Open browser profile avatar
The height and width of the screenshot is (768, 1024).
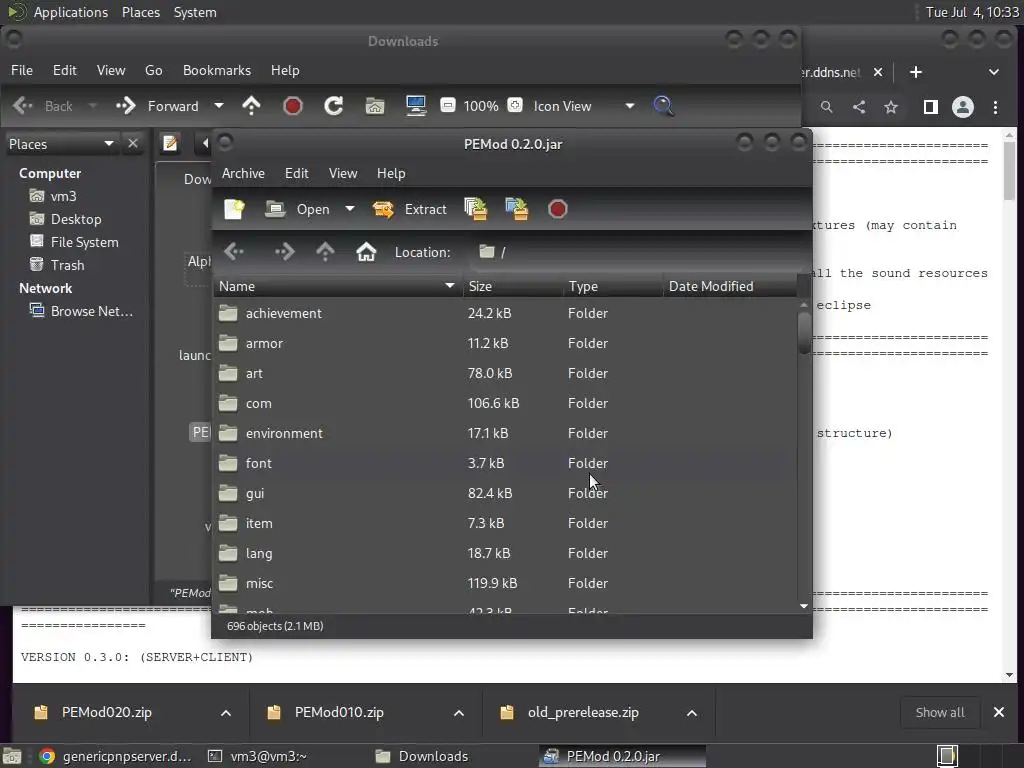(x=963, y=107)
